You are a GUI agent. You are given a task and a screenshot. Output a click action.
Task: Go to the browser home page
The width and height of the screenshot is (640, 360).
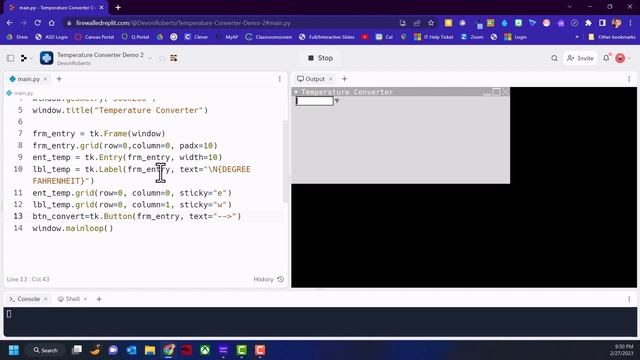[x=51, y=23]
